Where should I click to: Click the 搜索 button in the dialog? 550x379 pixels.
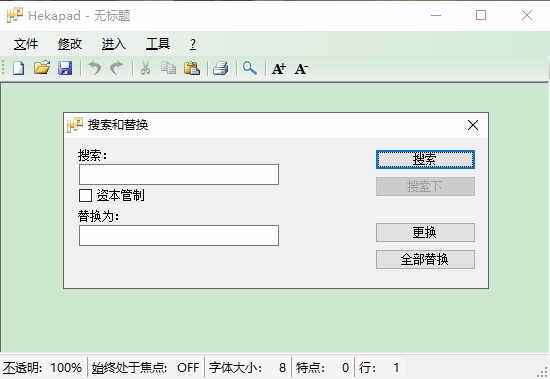coord(425,159)
